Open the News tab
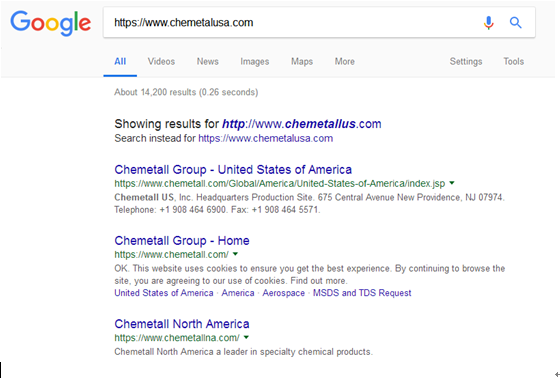560x384 pixels. 208,61
